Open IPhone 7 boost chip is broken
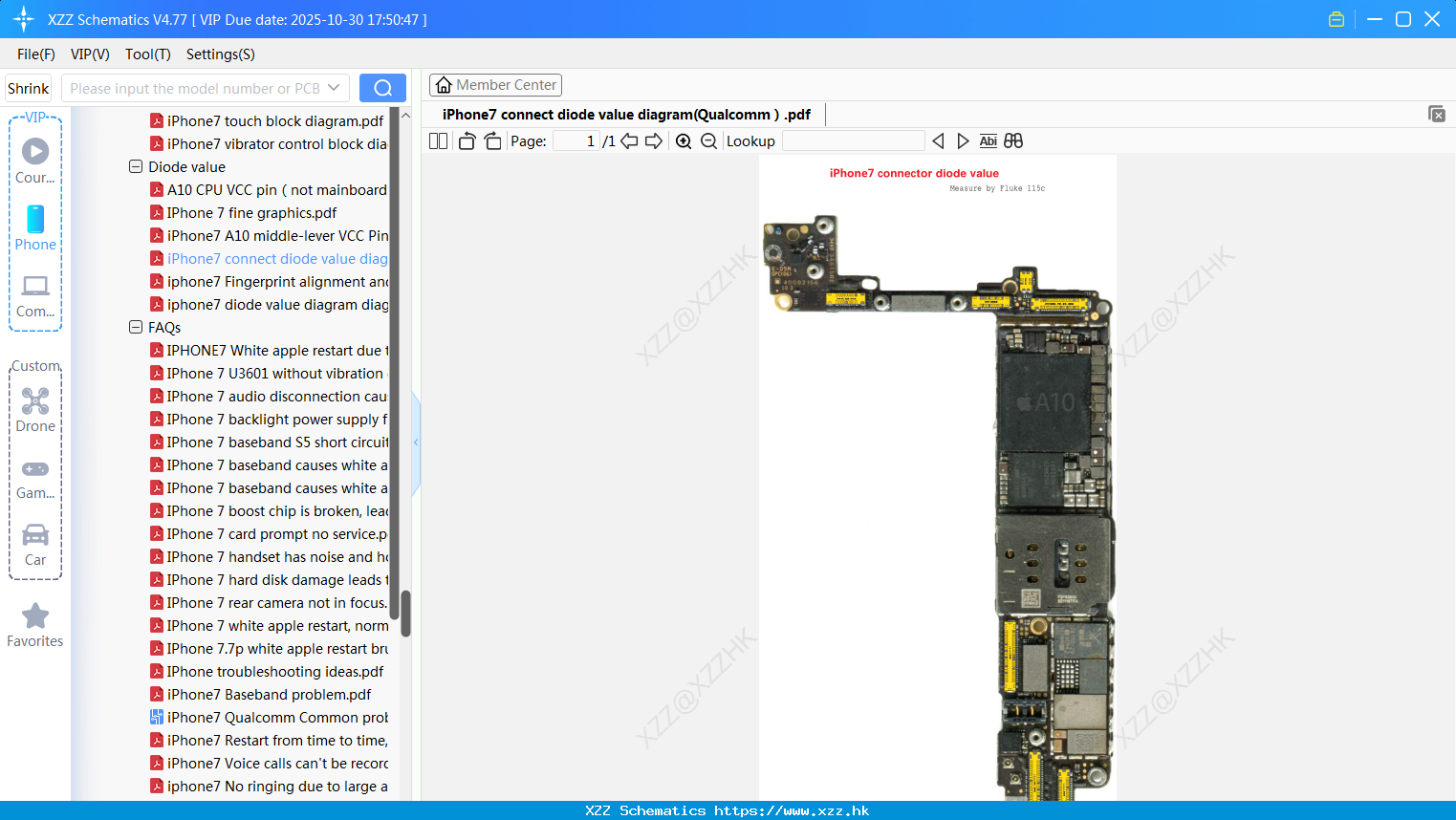The image size is (1456, 820). pos(269,510)
